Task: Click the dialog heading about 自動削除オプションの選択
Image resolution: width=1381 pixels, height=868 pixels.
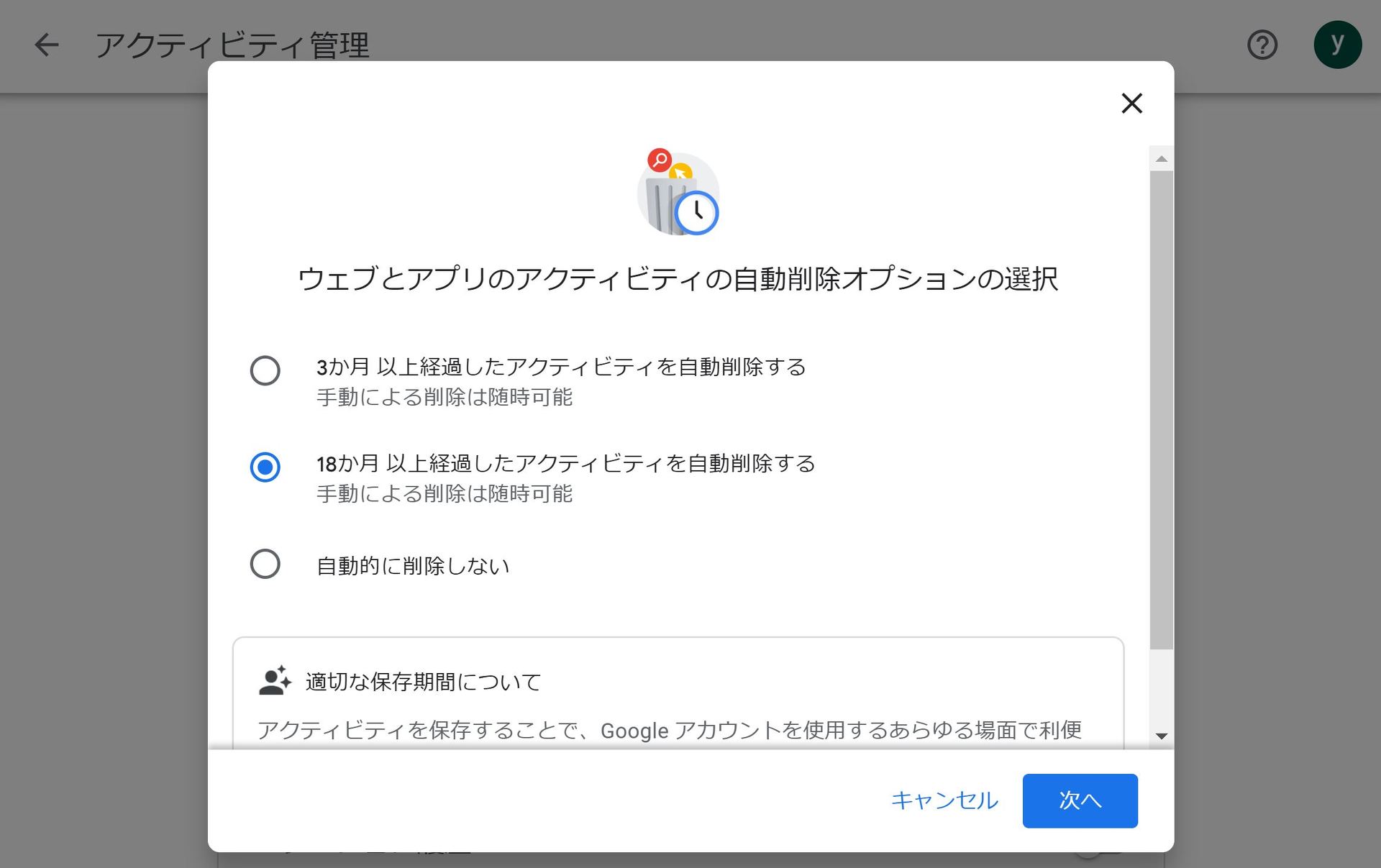Action: point(678,278)
